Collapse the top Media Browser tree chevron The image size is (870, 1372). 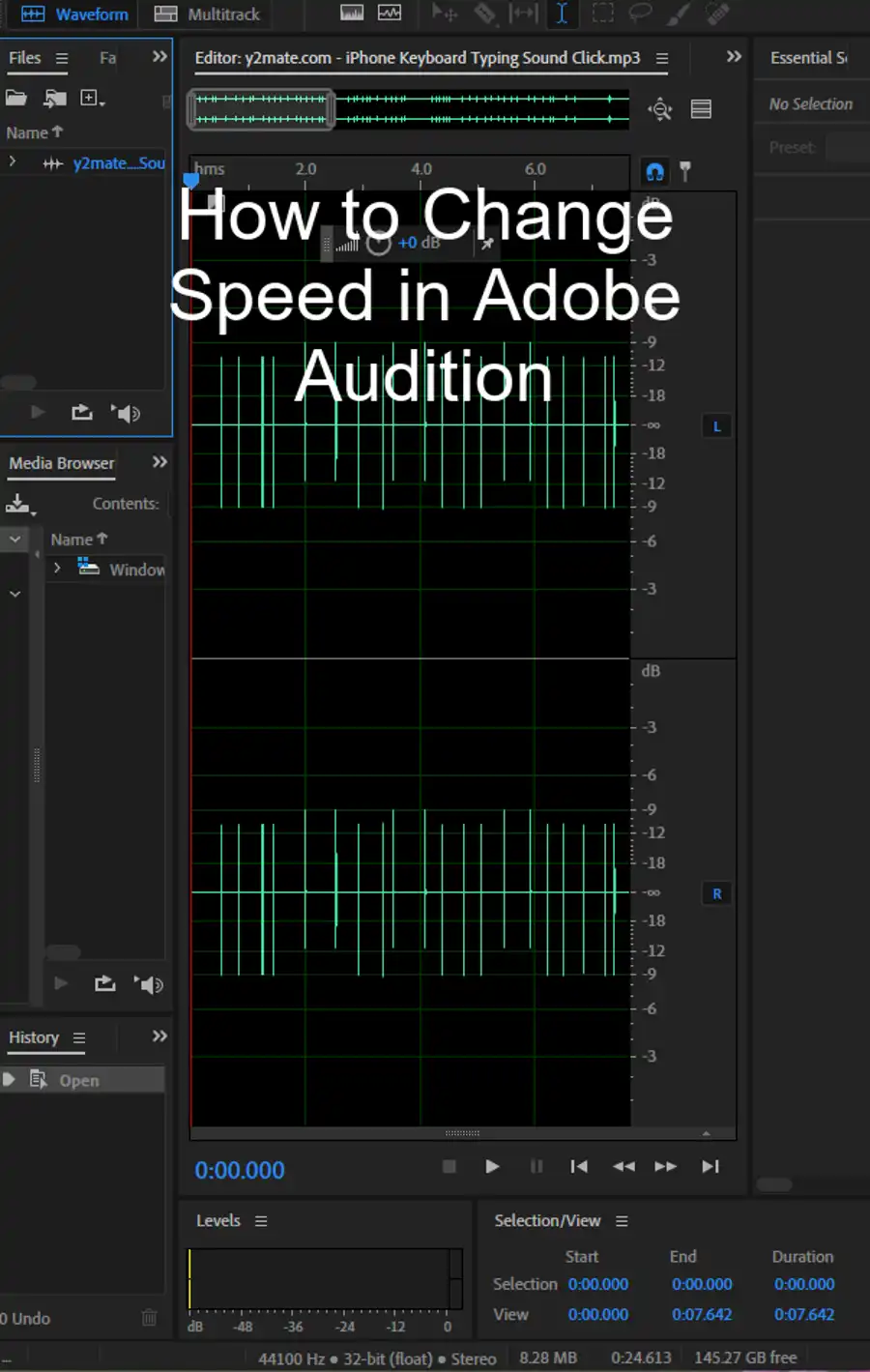tap(14, 539)
